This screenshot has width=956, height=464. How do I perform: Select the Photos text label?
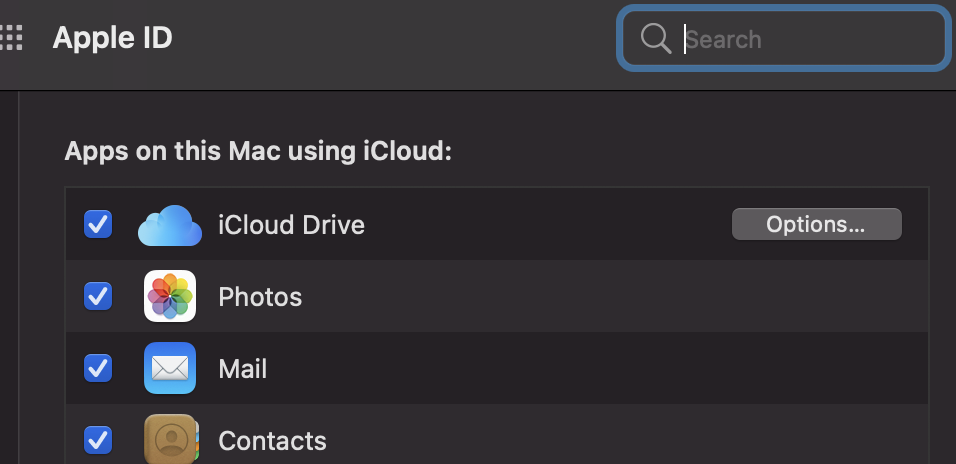coord(260,297)
